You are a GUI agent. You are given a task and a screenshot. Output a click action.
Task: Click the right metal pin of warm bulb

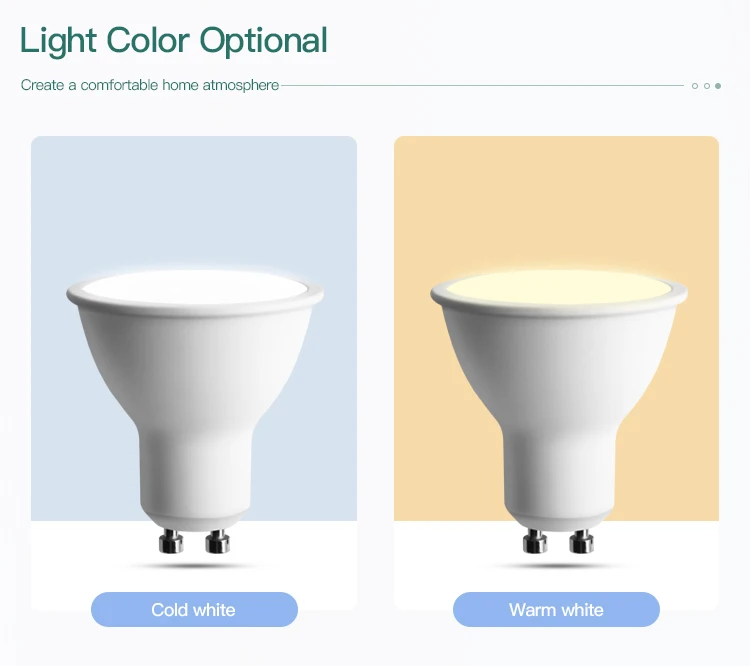click(x=582, y=542)
